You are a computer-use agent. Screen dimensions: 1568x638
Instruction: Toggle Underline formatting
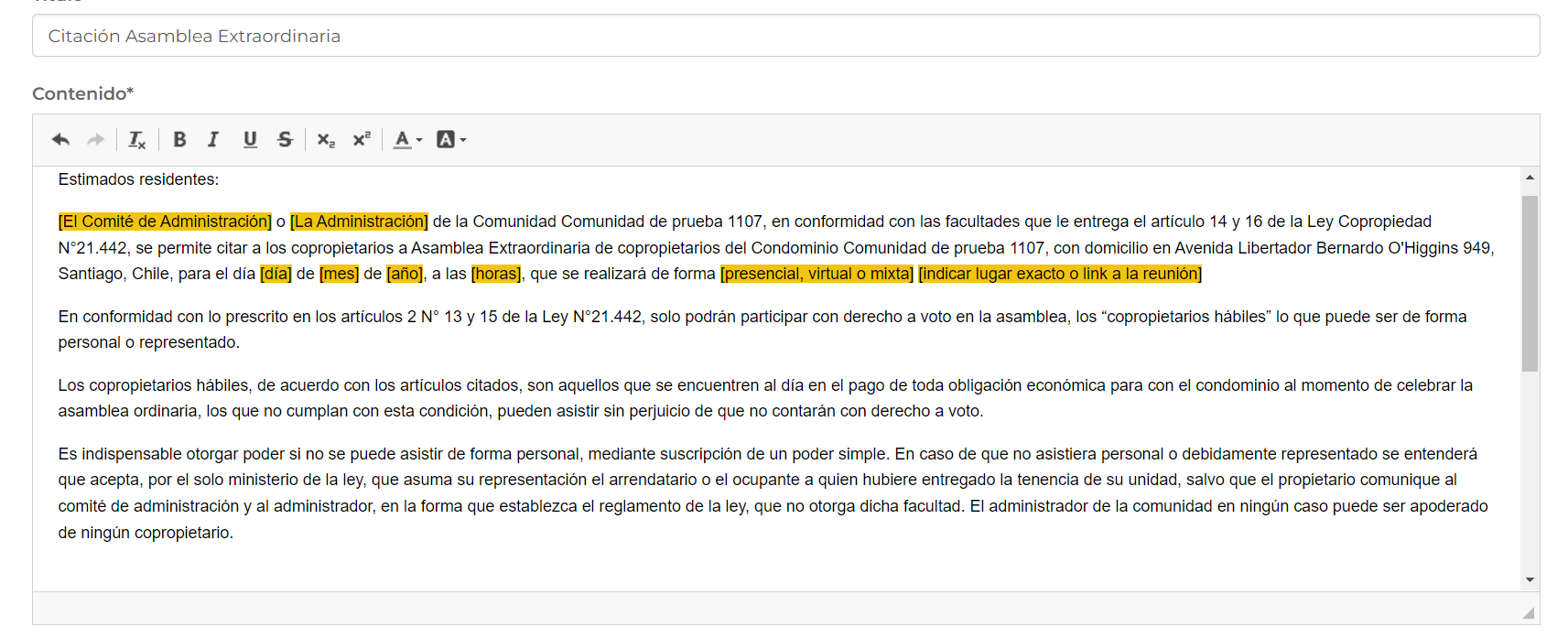249,140
